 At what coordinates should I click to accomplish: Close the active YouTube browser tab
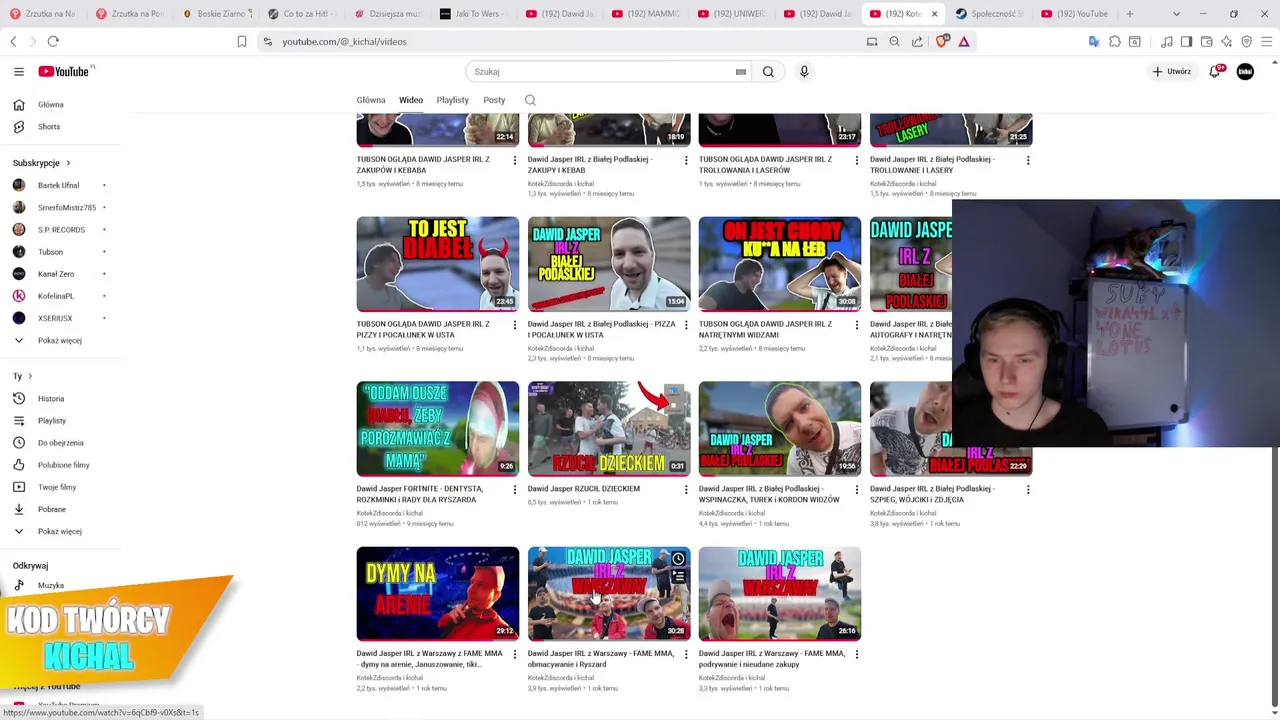[934, 14]
